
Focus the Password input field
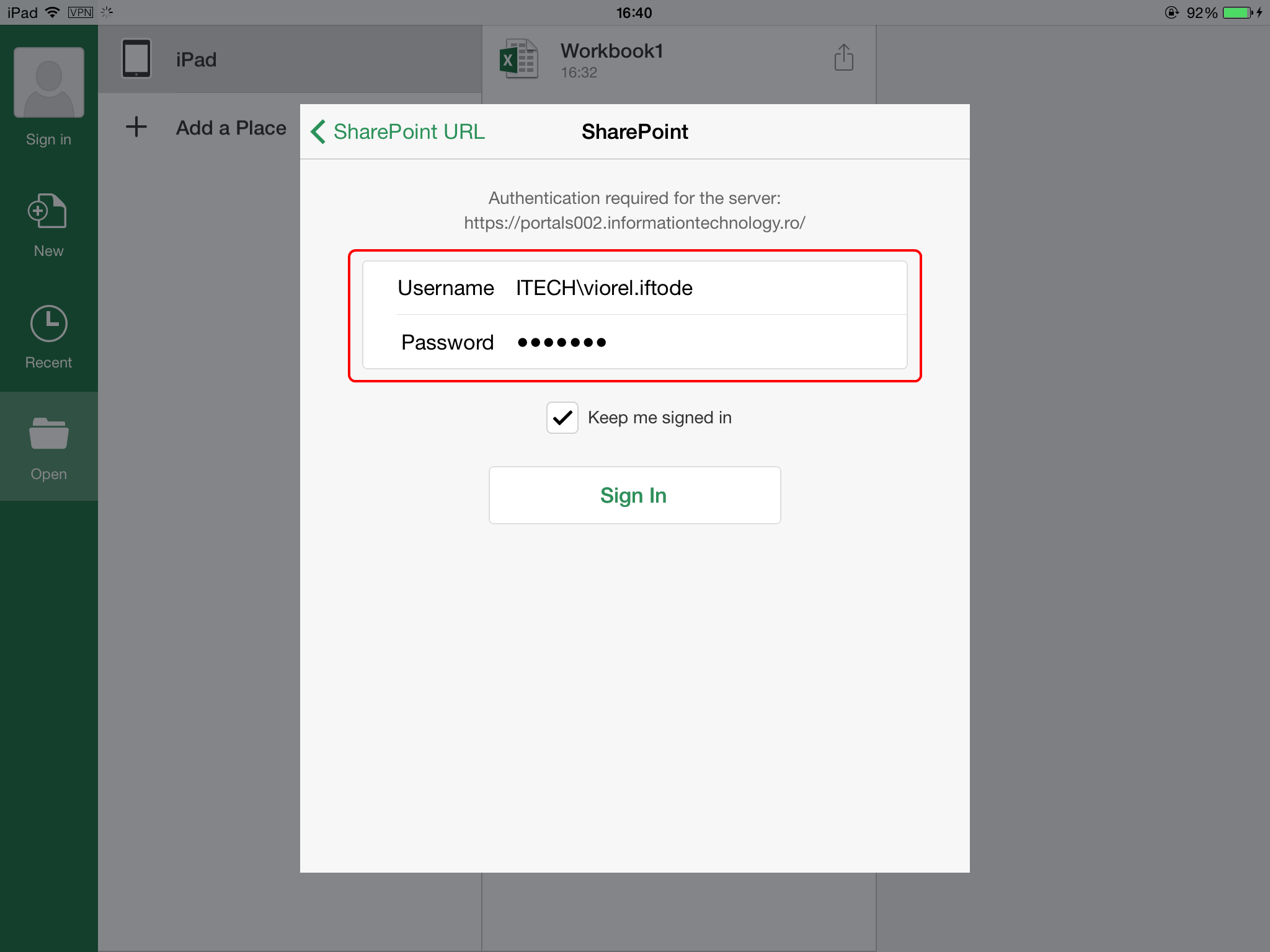(x=635, y=342)
